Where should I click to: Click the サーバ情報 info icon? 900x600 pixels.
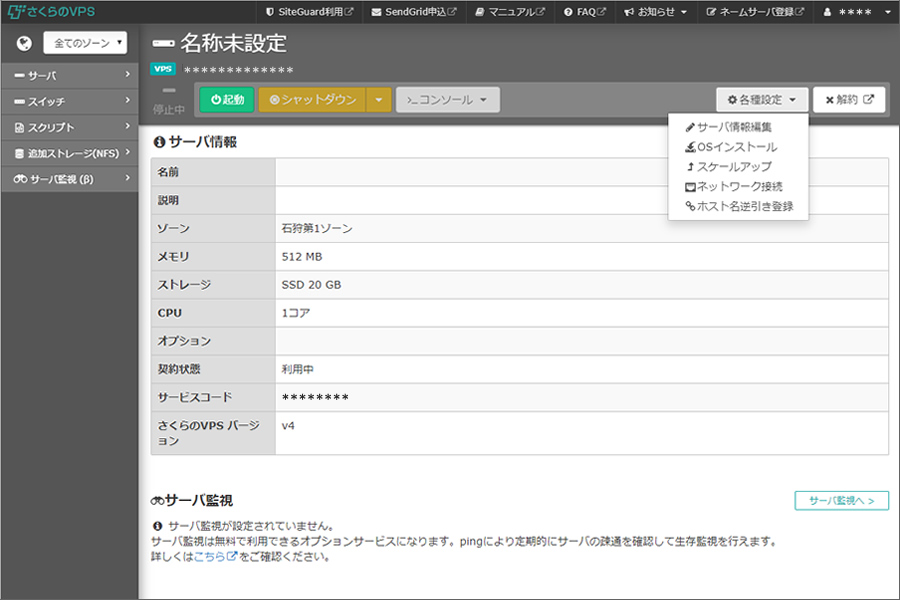(x=160, y=142)
